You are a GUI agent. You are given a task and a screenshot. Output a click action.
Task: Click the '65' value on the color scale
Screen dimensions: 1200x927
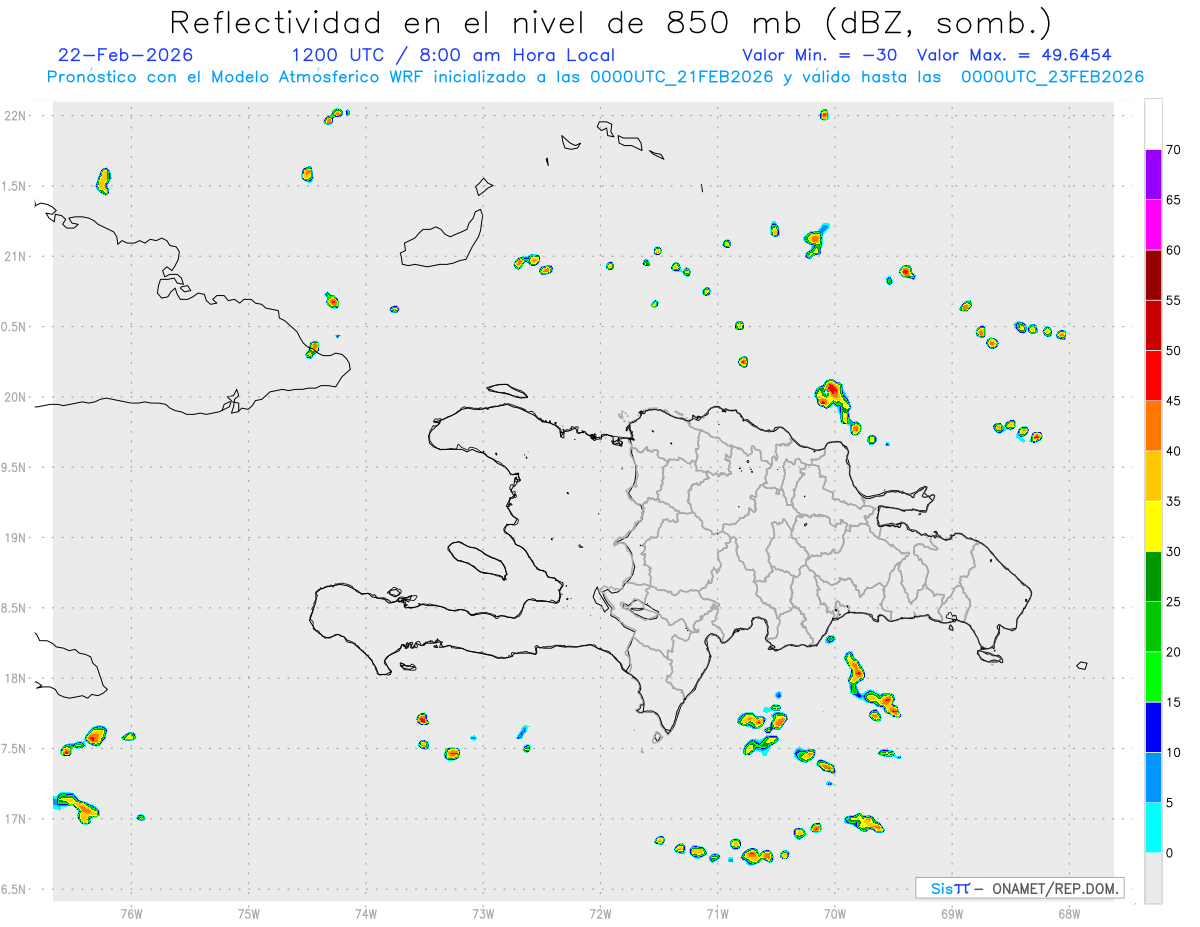pyautogui.click(x=1174, y=200)
